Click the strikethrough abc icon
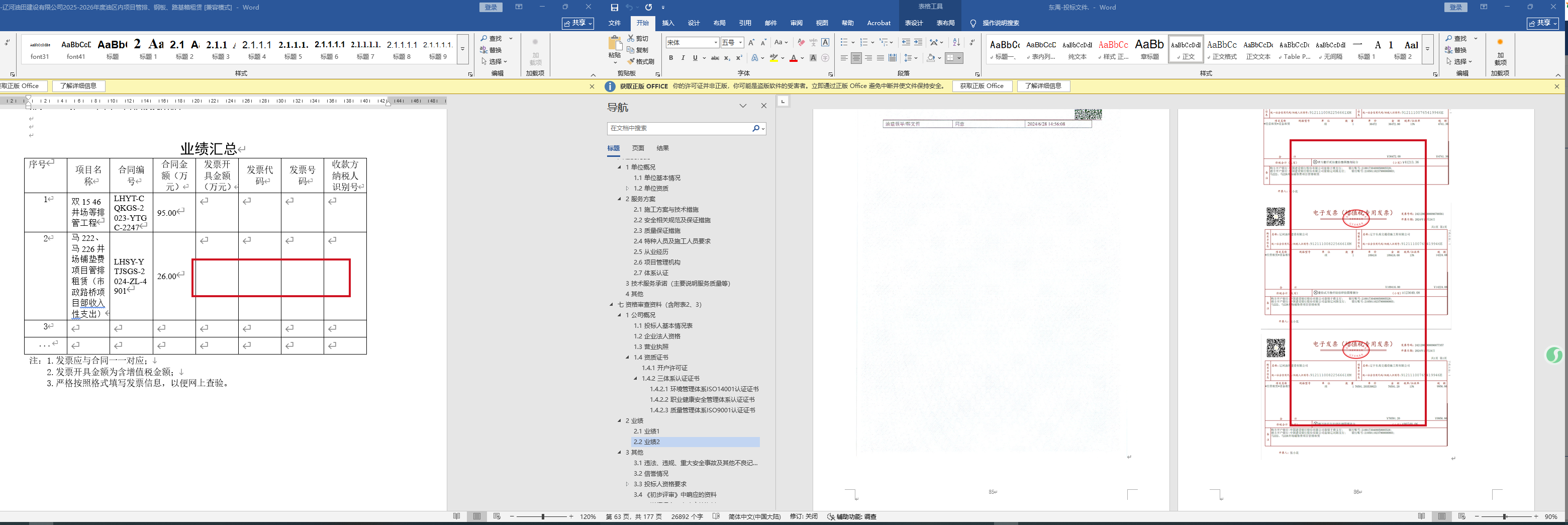The image size is (1568, 525). [715, 58]
